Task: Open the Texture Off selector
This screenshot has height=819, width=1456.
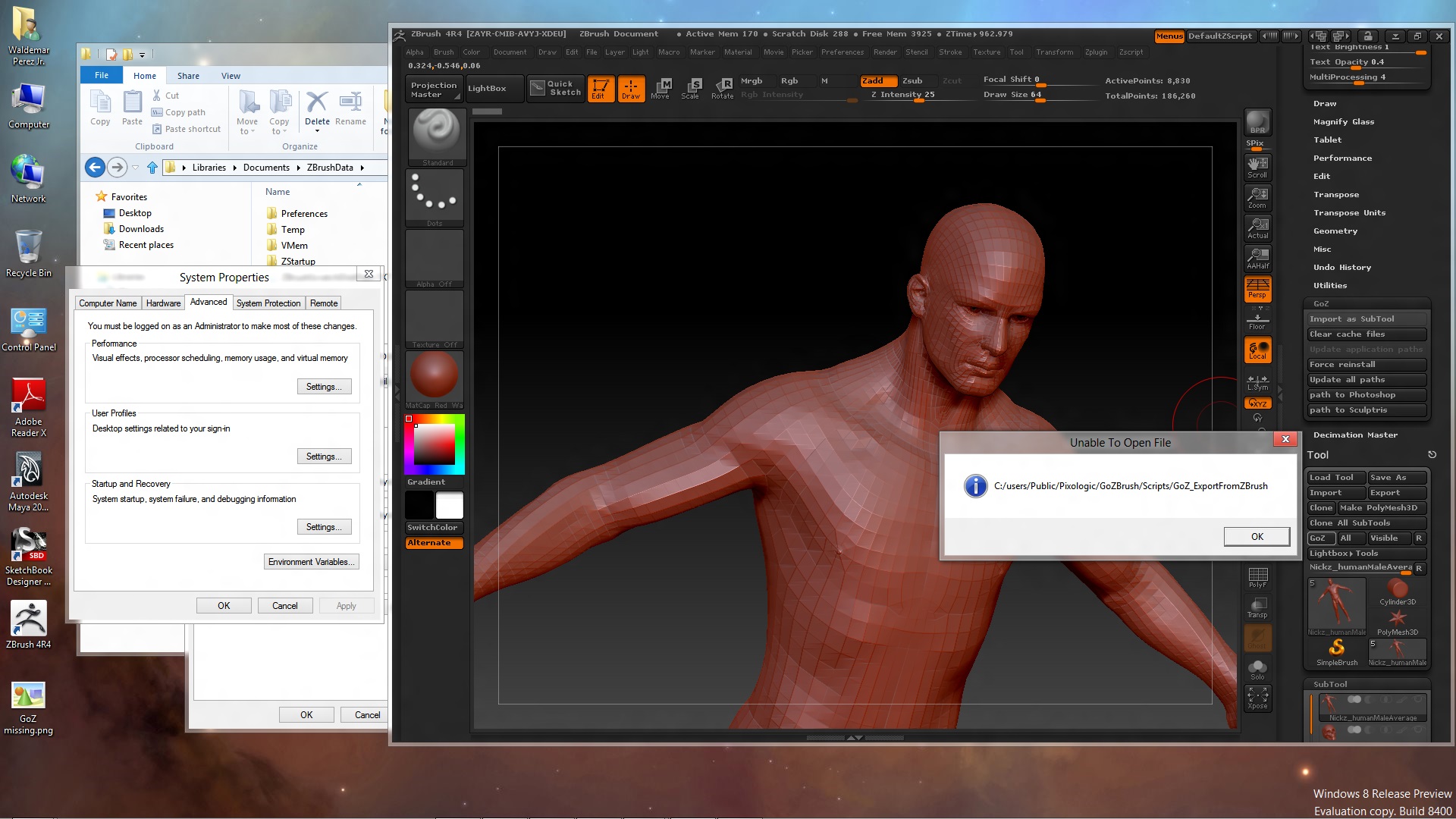Action: [435, 318]
